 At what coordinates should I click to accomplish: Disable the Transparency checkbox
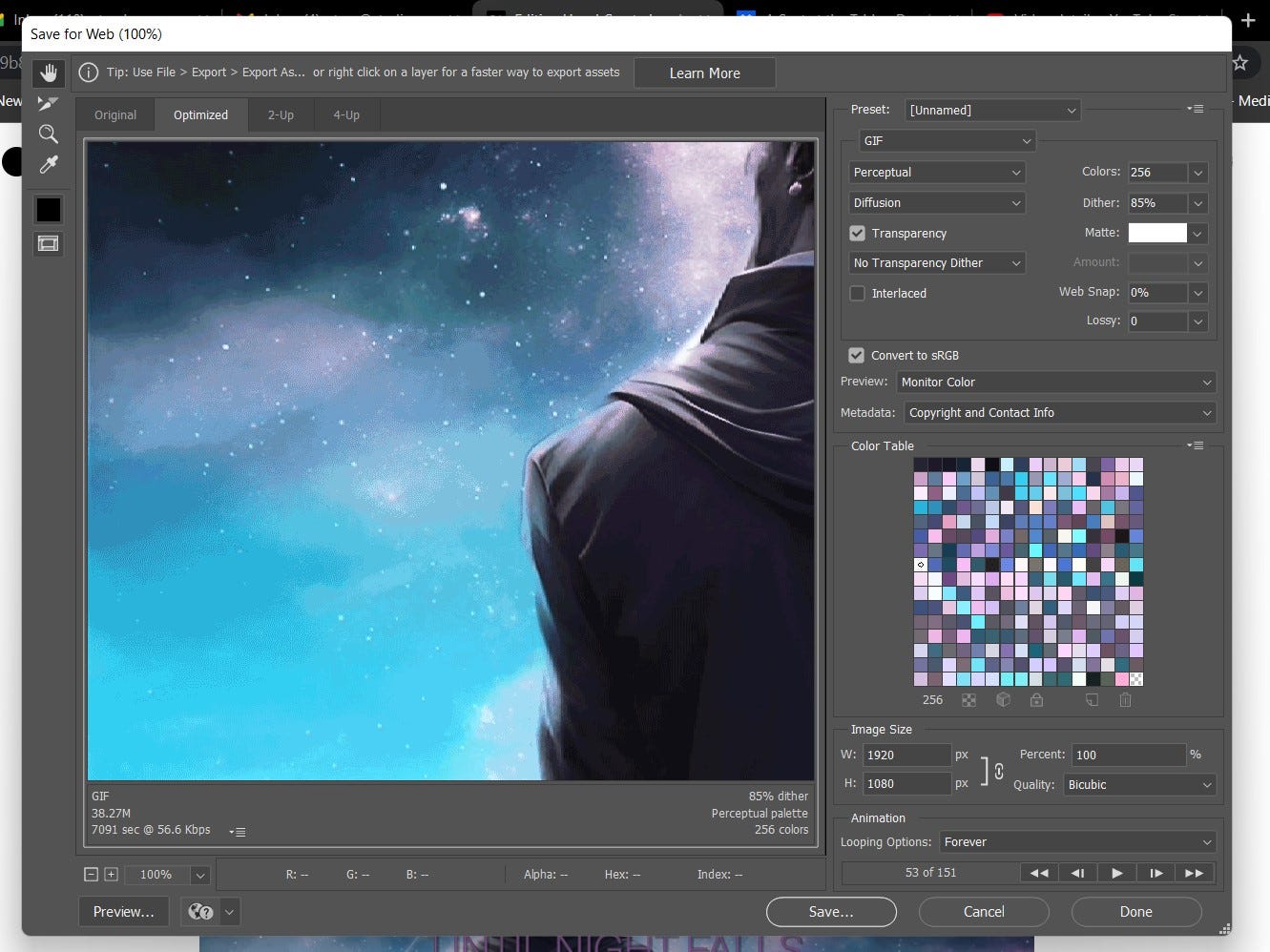point(857,233)
